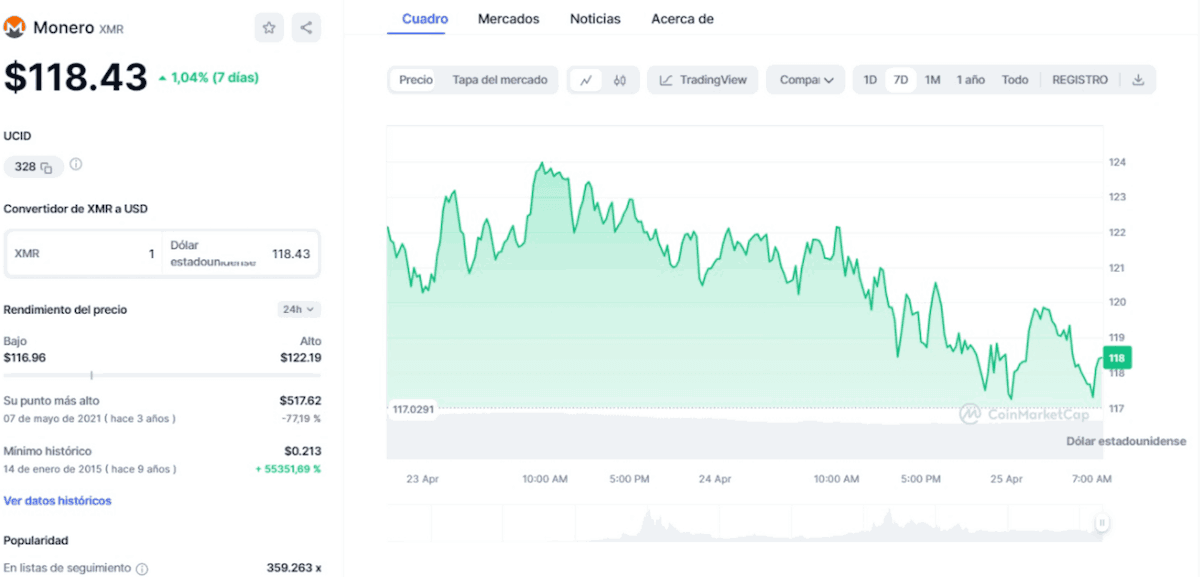
Task: Copy UCID 328 with copy icon
Action: tap(47, 167)
